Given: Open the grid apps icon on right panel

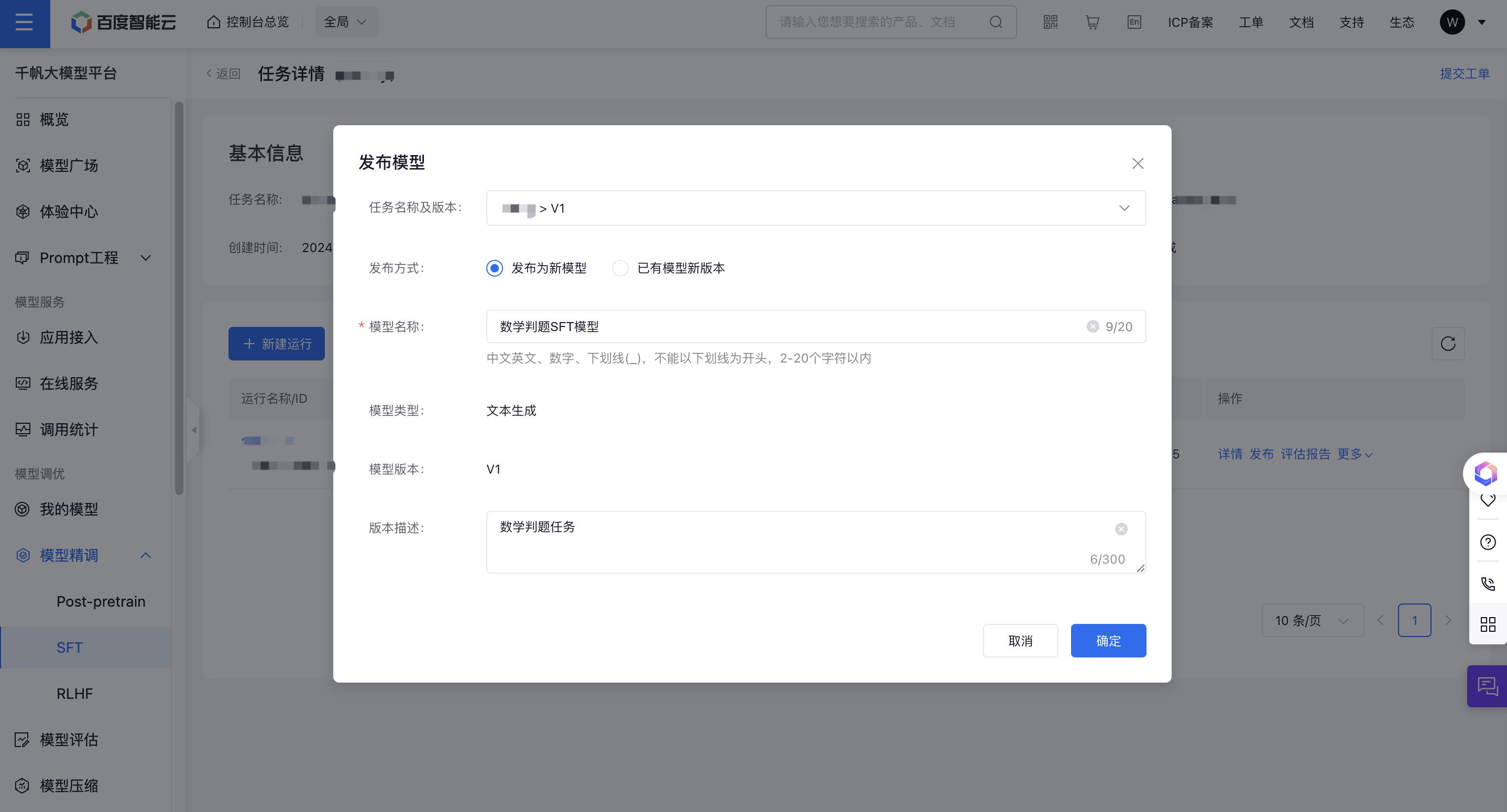Looking at the screenshot, I should point(1488,624).
